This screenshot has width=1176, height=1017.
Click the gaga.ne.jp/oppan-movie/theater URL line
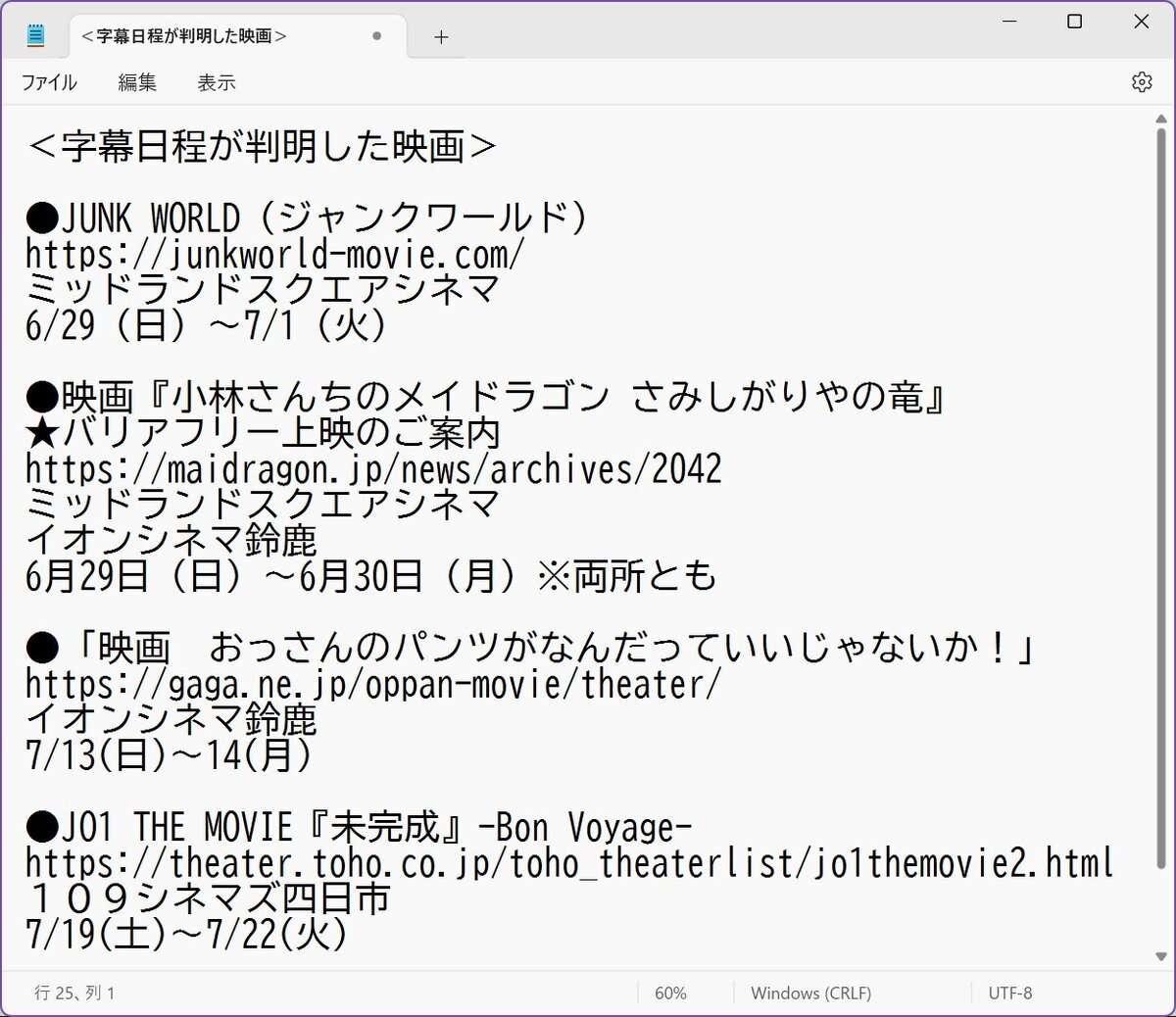pyautogui.click(x=373, y=684)
